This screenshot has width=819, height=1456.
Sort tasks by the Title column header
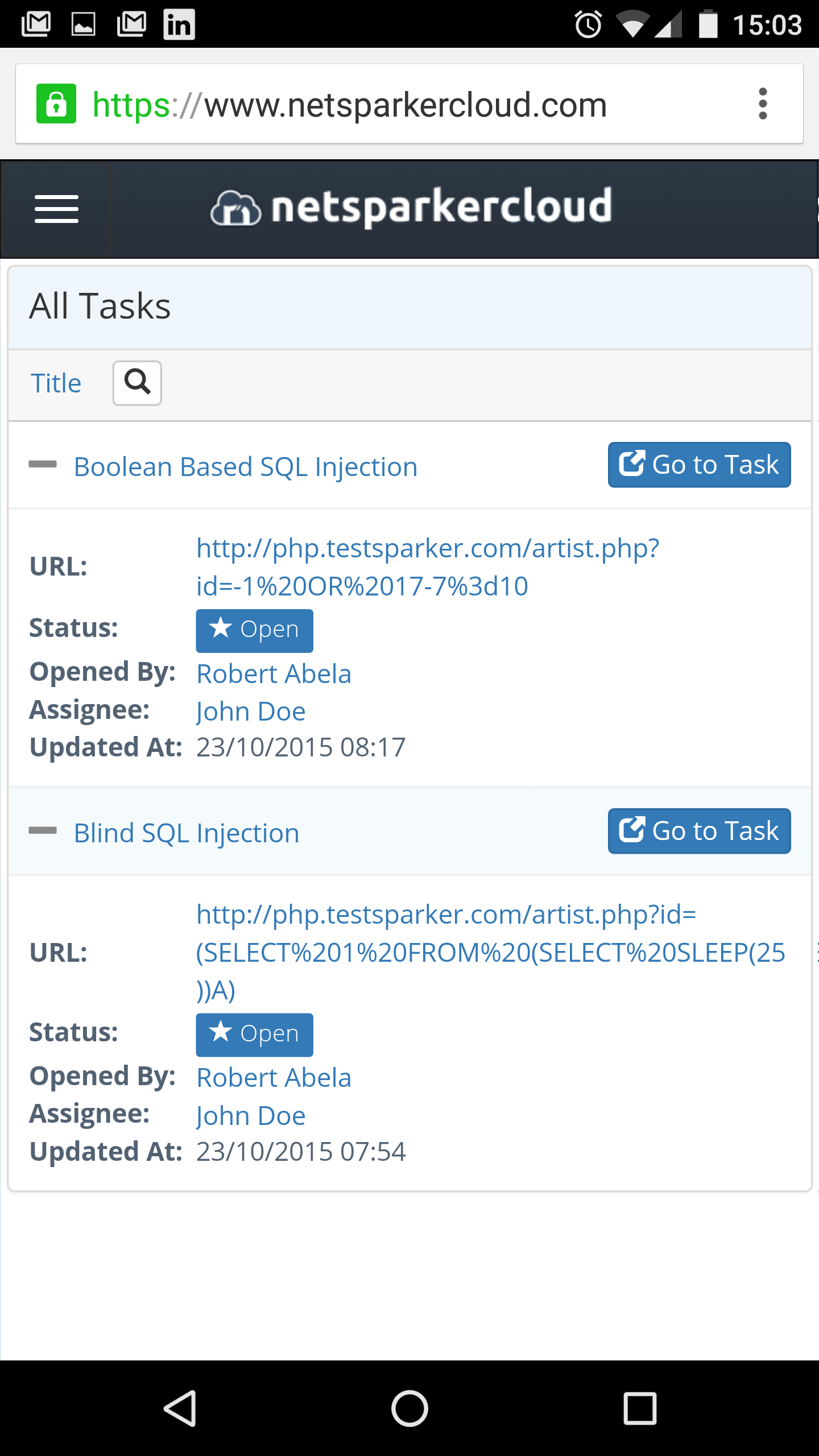pyautogui.click(x=56, y=383)
